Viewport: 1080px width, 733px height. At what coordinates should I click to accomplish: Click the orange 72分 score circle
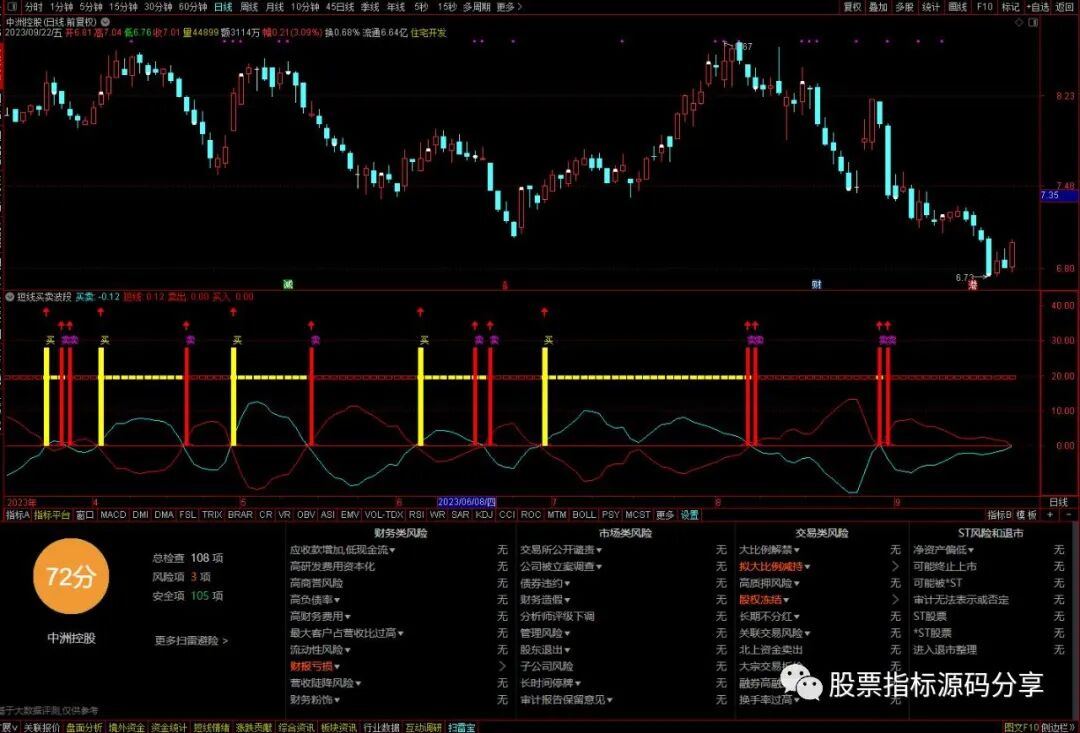pyautogui.click(x=70, y=577)
